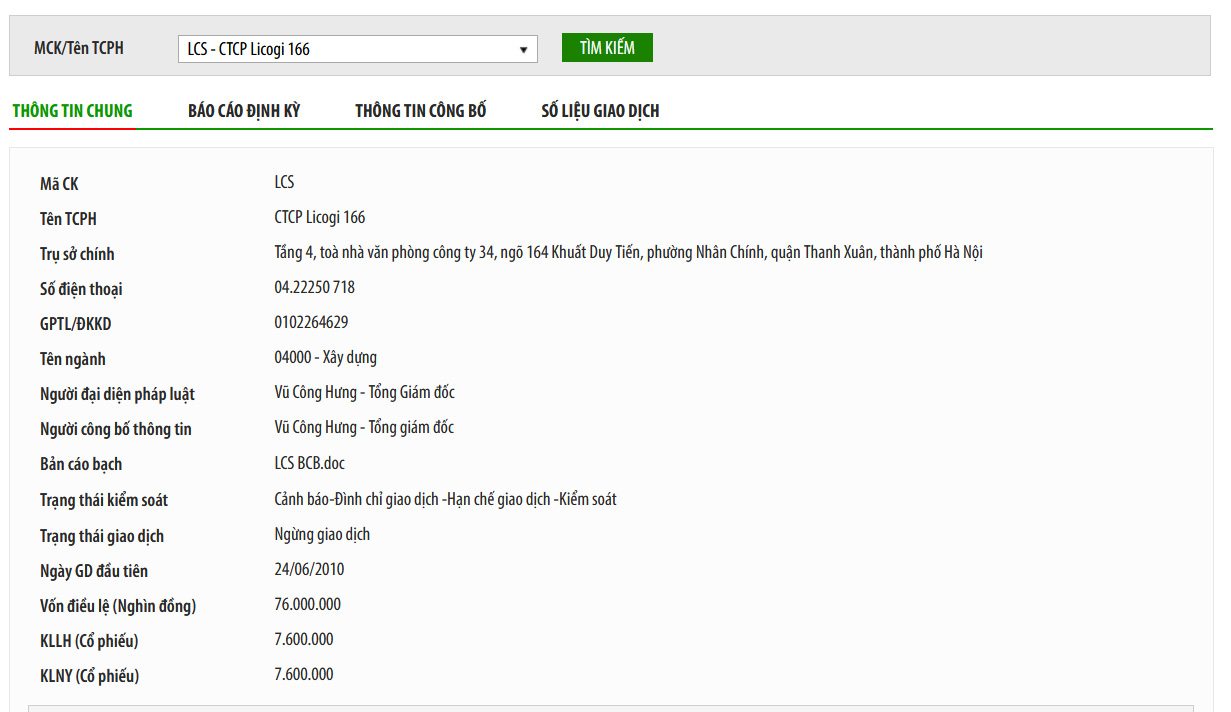Open the BÁO CÁO ĐỊNH KỲ tab
Image resolution: width=1231 pixels, height=712 pixels.
[x=244, y=111]
